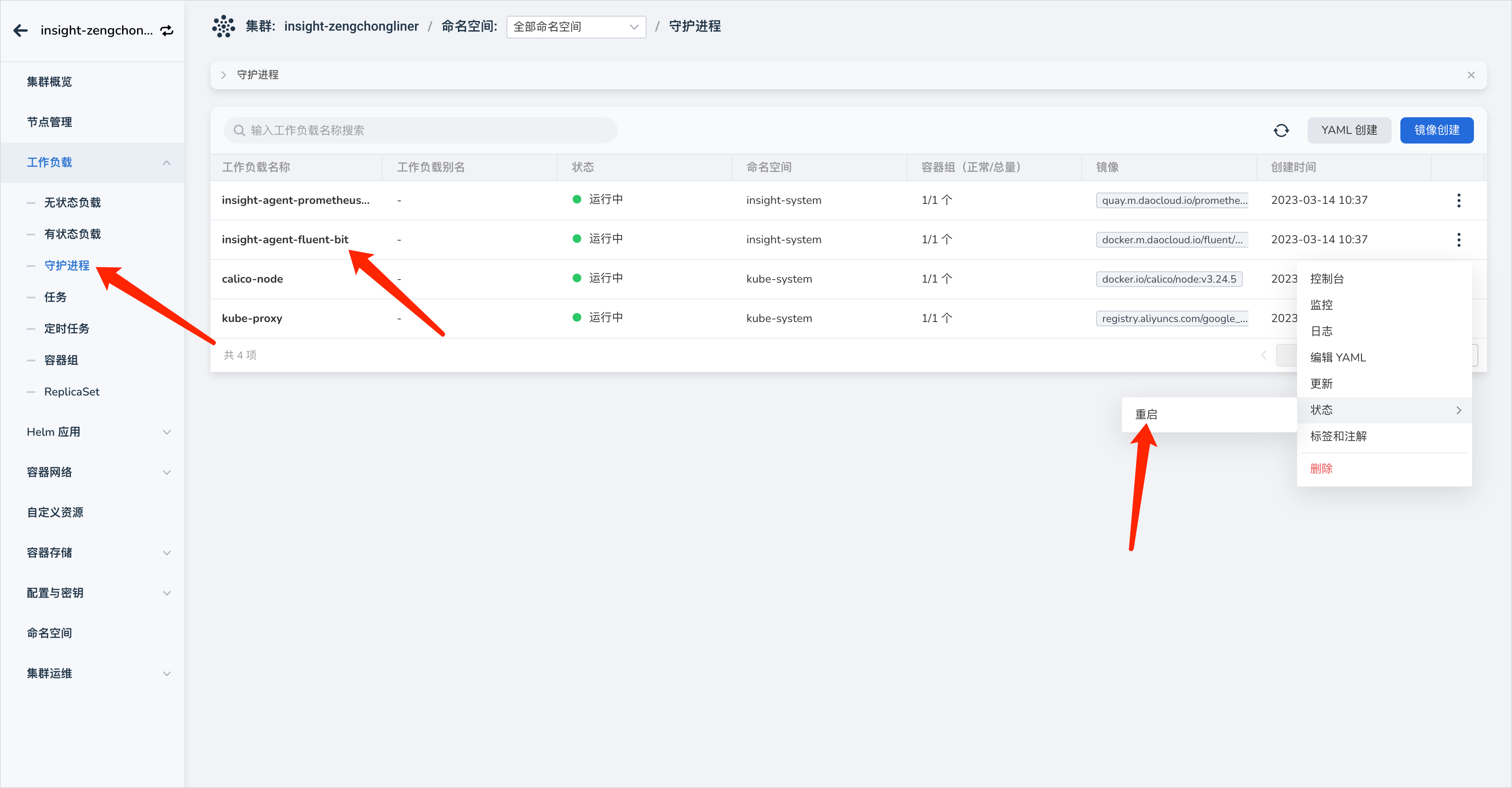The image size is (1512, 788).
Task: Open actions menu for insight-agent-prometheus row
Action: click(x=1459, y=200)
